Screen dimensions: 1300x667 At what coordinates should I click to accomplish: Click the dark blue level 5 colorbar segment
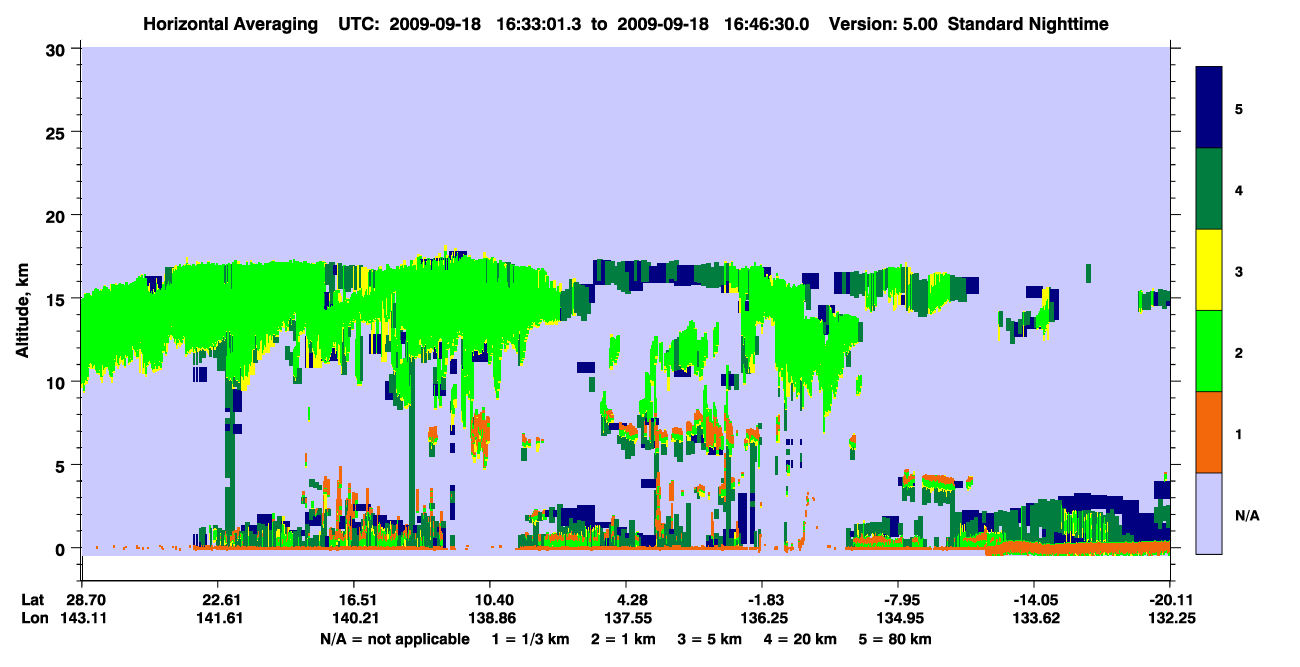point(1209,107)
